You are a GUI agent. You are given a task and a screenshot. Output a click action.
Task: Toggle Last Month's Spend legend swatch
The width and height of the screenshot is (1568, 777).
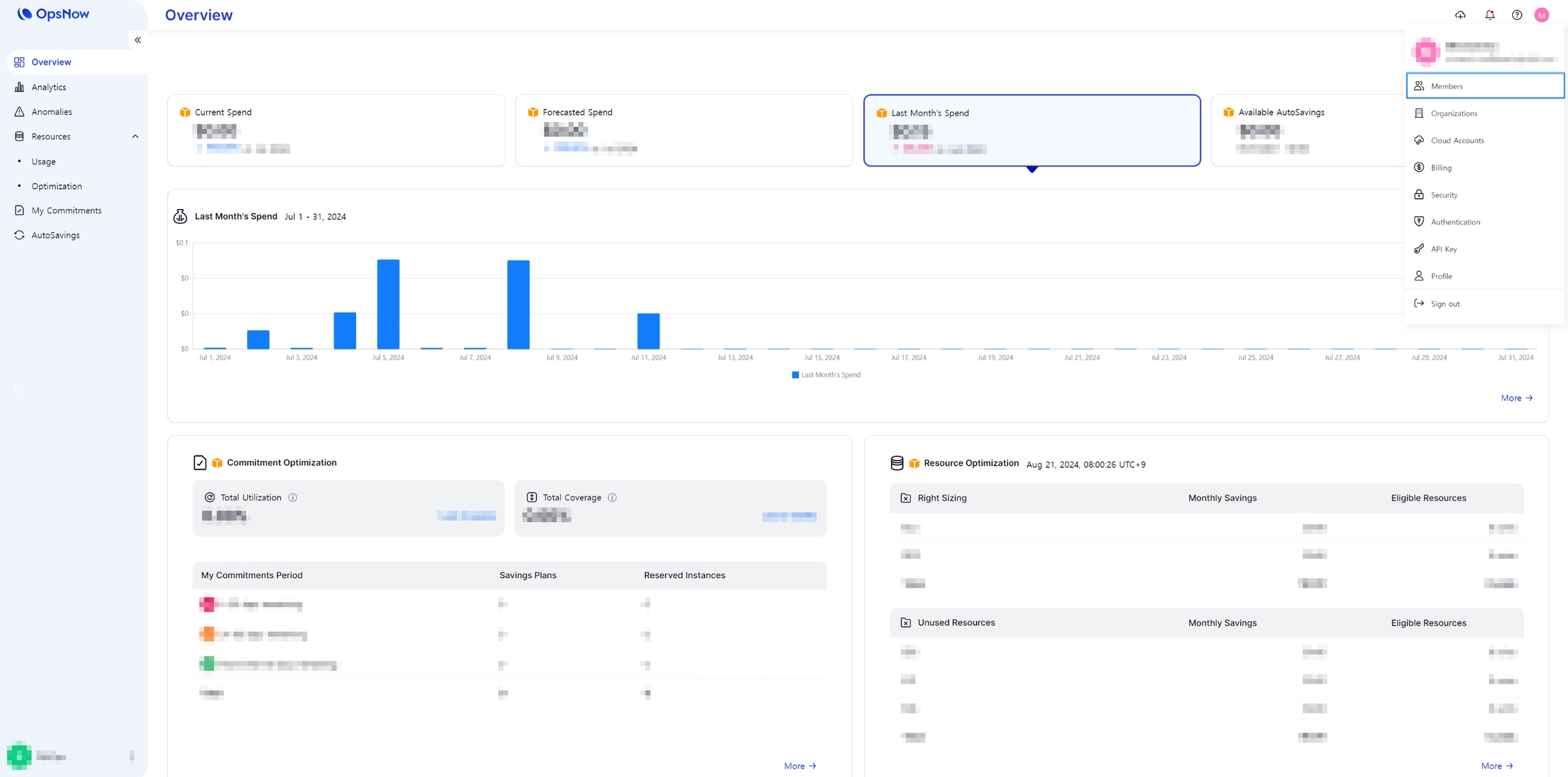coord(795,375)
